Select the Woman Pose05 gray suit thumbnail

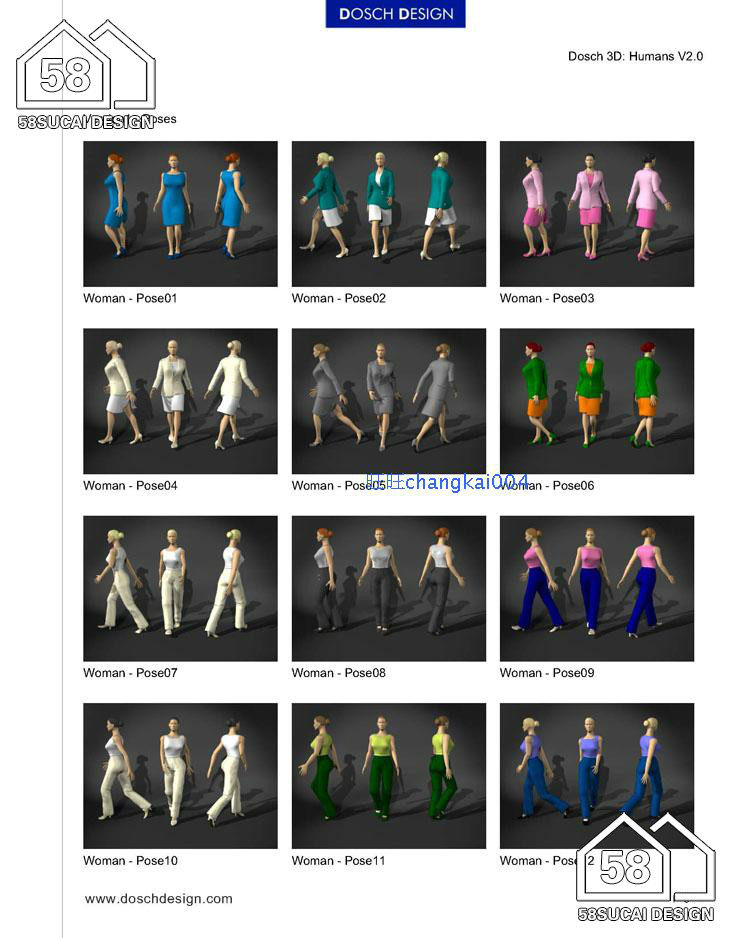[388, 400]
